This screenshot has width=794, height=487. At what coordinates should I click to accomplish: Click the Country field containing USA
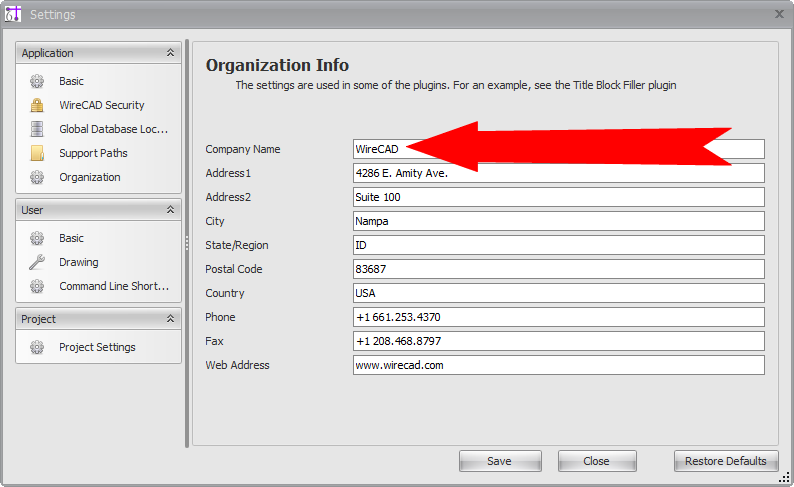(x=559, y=293)
